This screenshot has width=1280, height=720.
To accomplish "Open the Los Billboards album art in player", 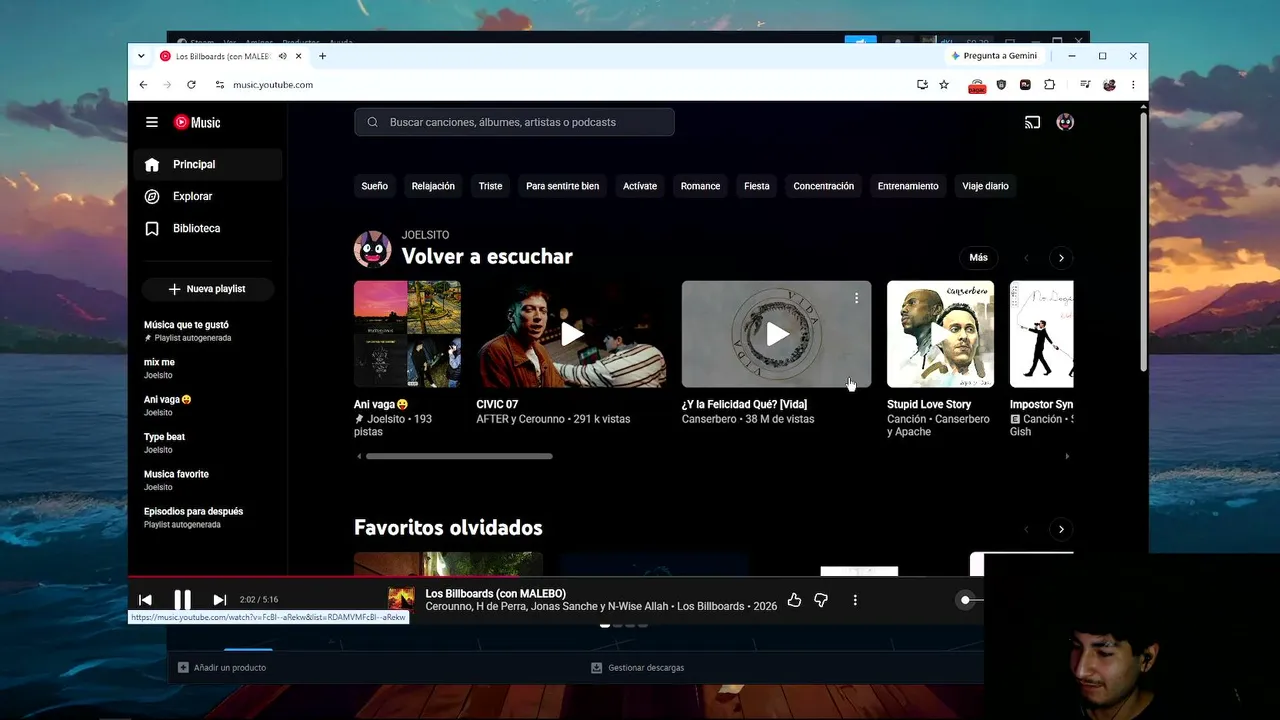I will coord(401,599).
